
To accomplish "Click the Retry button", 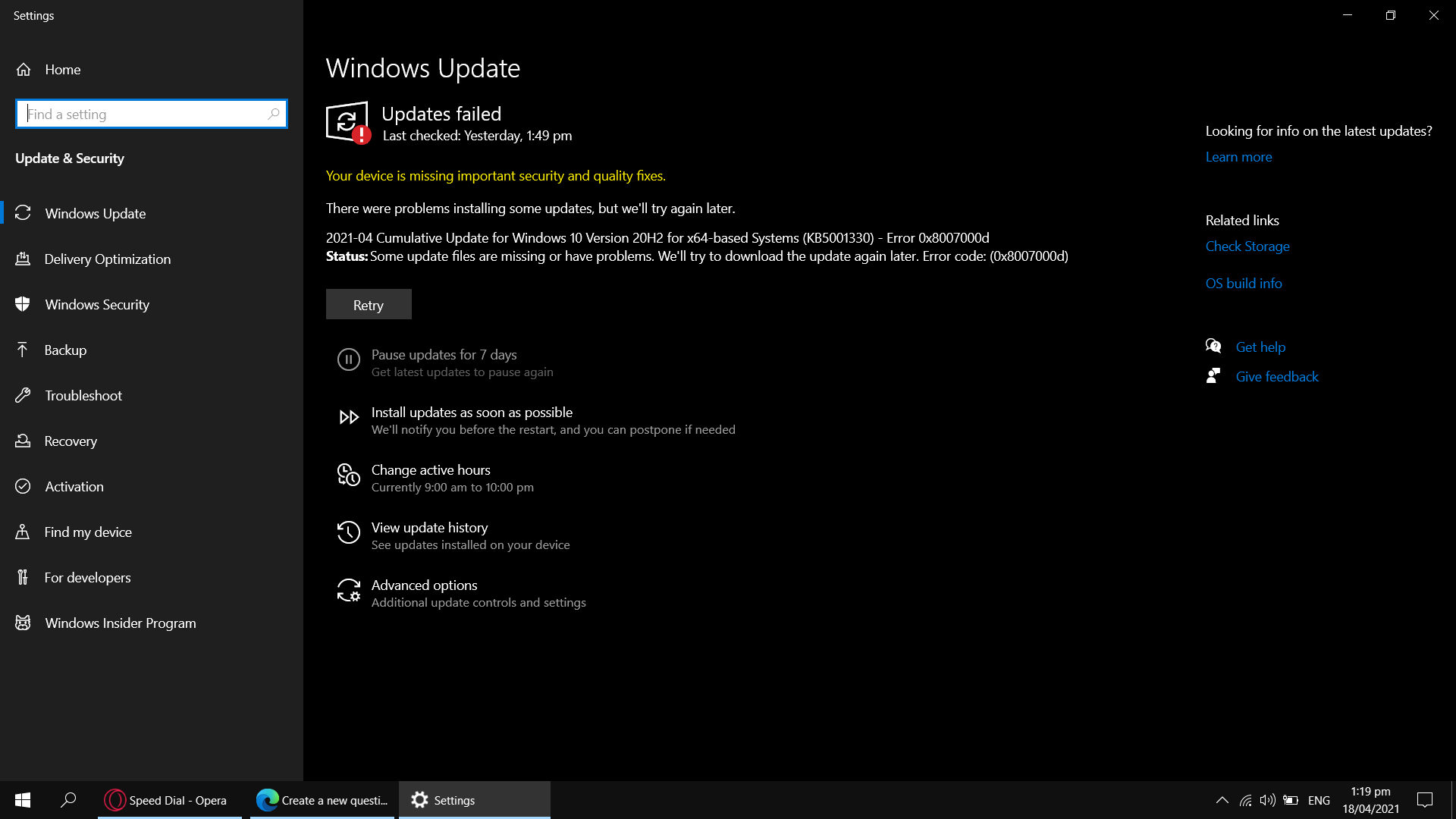I will 369,304.
